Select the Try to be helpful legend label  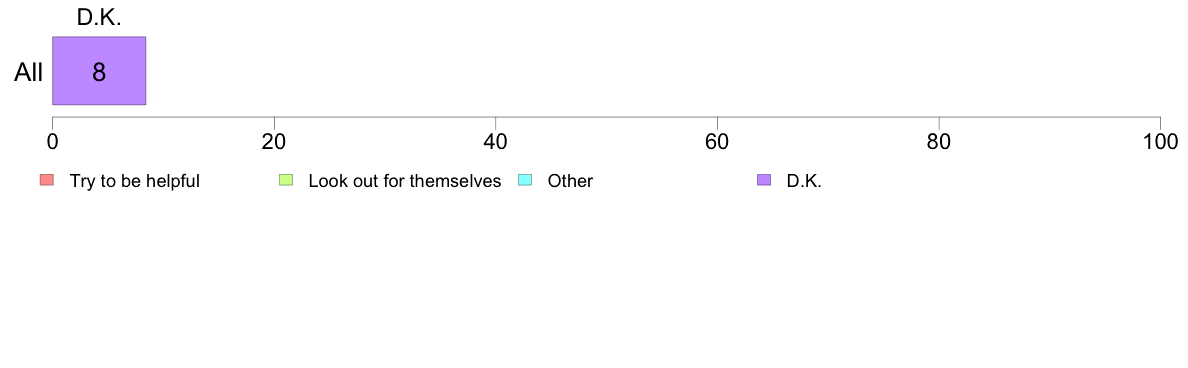(x=135, y=181)
